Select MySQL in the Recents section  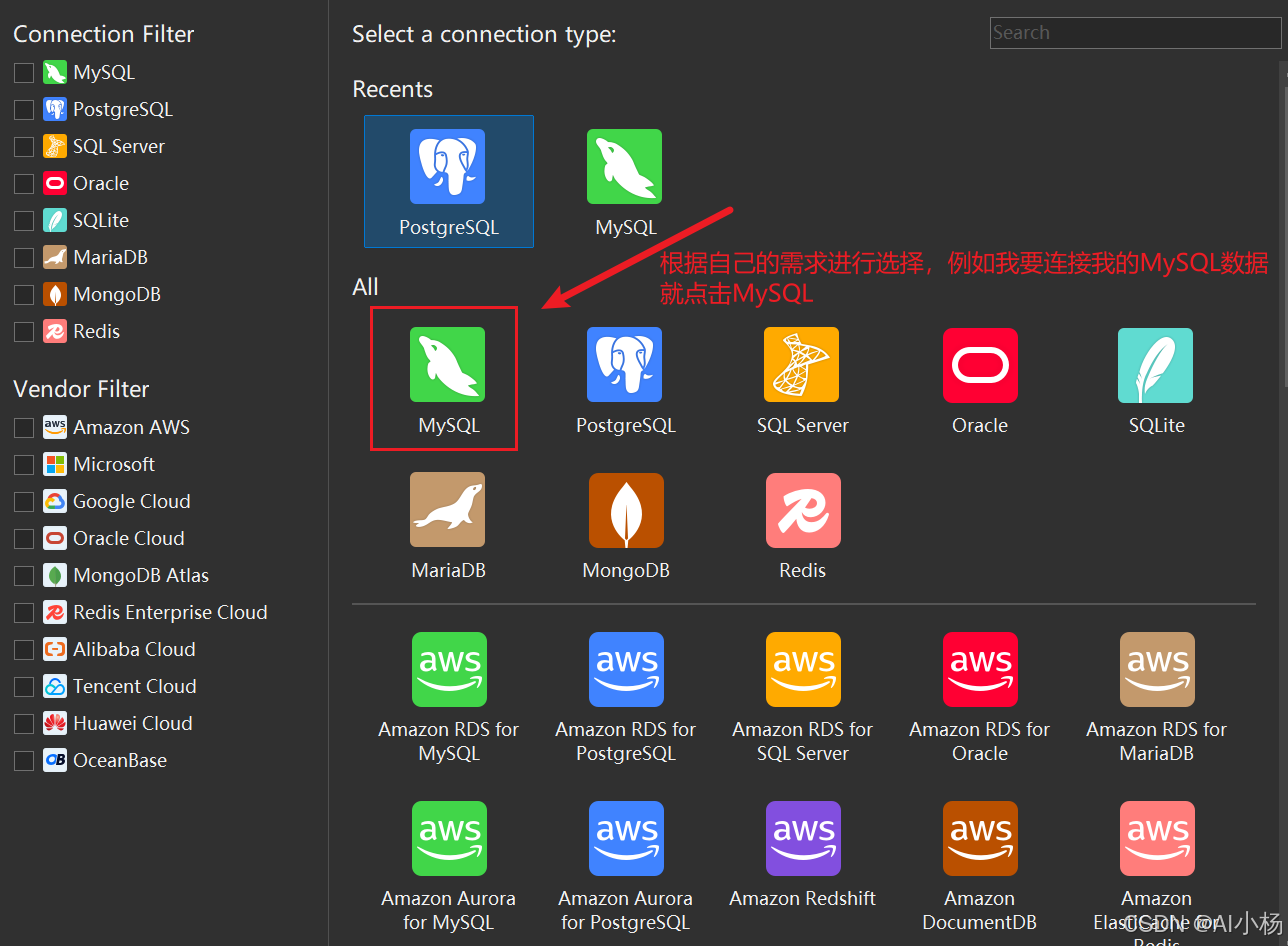[x=625, y=182]
